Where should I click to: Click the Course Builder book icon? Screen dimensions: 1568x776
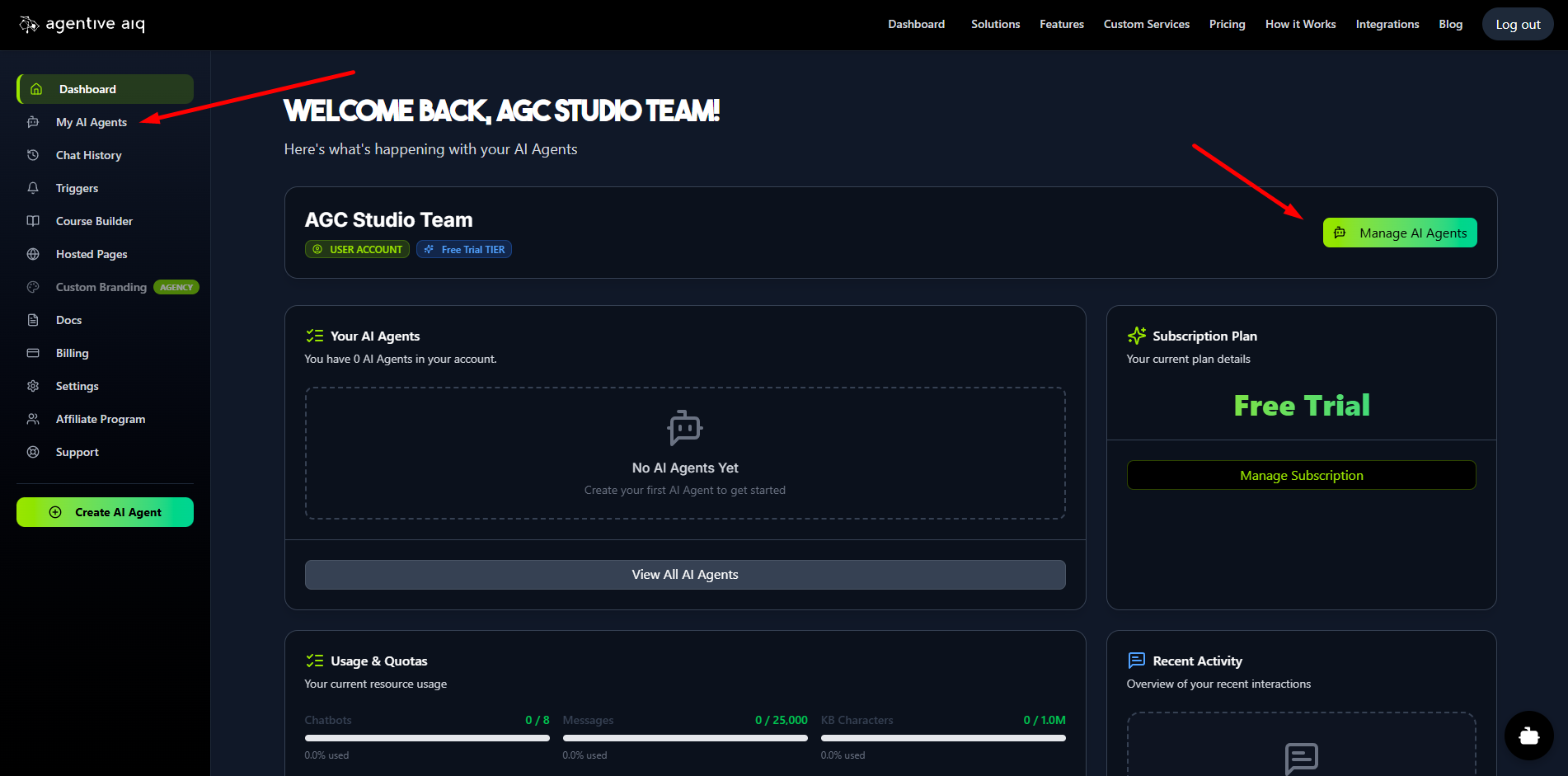pyautogui.click(x=33, y=221)
